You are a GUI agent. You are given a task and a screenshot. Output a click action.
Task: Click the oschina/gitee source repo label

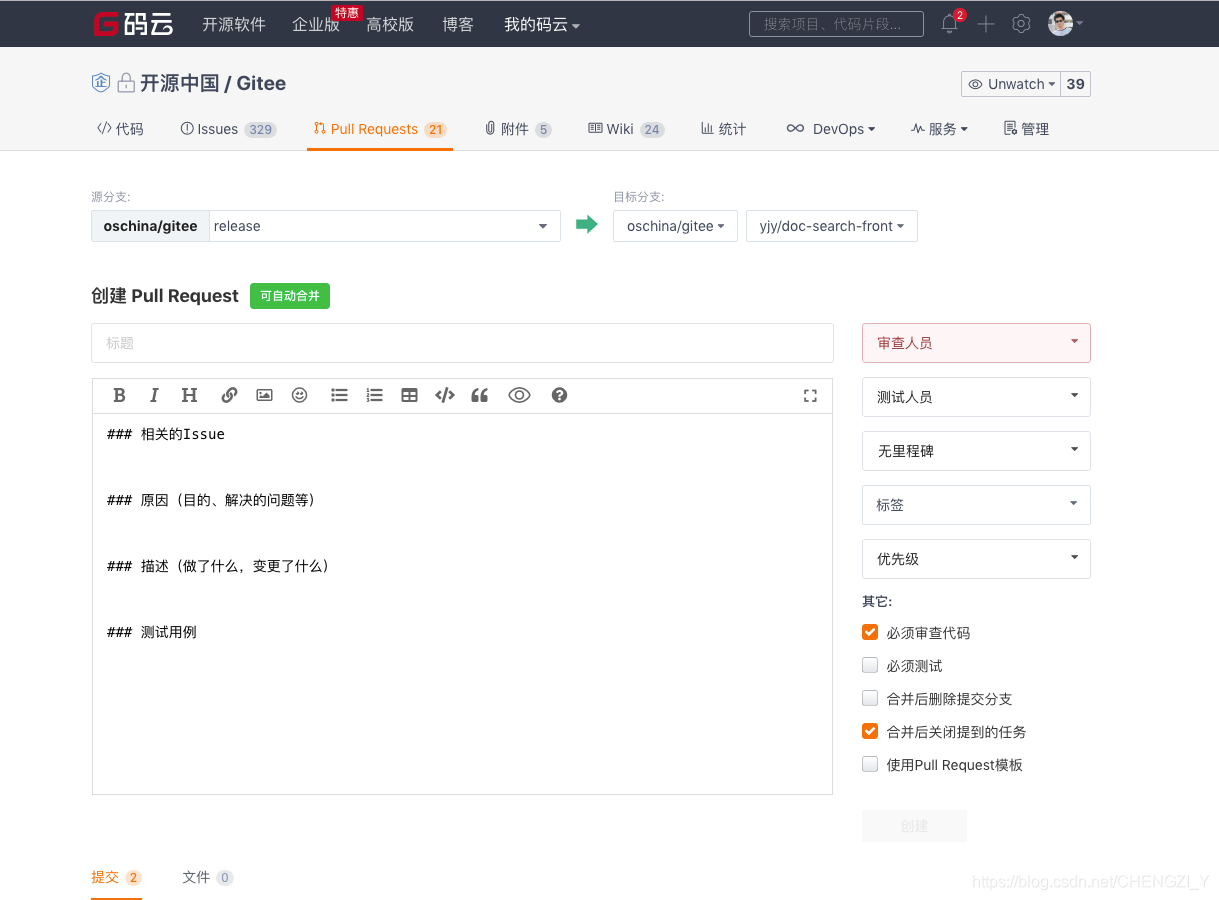(x=151, y=226)
